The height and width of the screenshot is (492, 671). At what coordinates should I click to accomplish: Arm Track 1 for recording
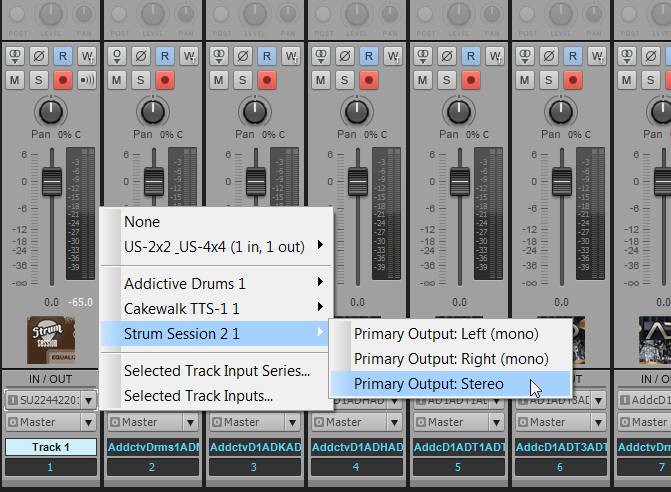click(x=63, y=80)
